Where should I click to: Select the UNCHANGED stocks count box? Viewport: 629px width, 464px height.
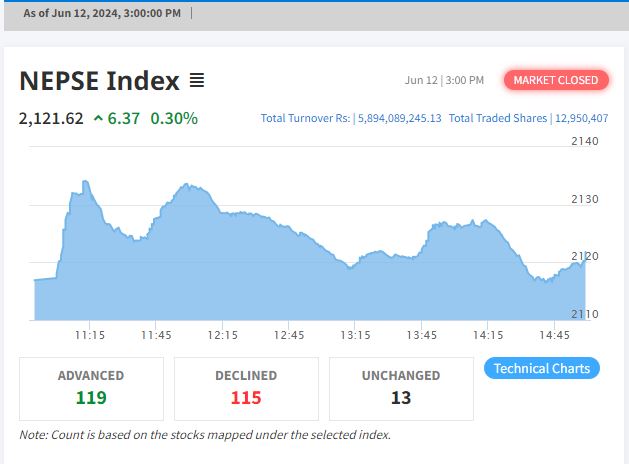[400, 388]
